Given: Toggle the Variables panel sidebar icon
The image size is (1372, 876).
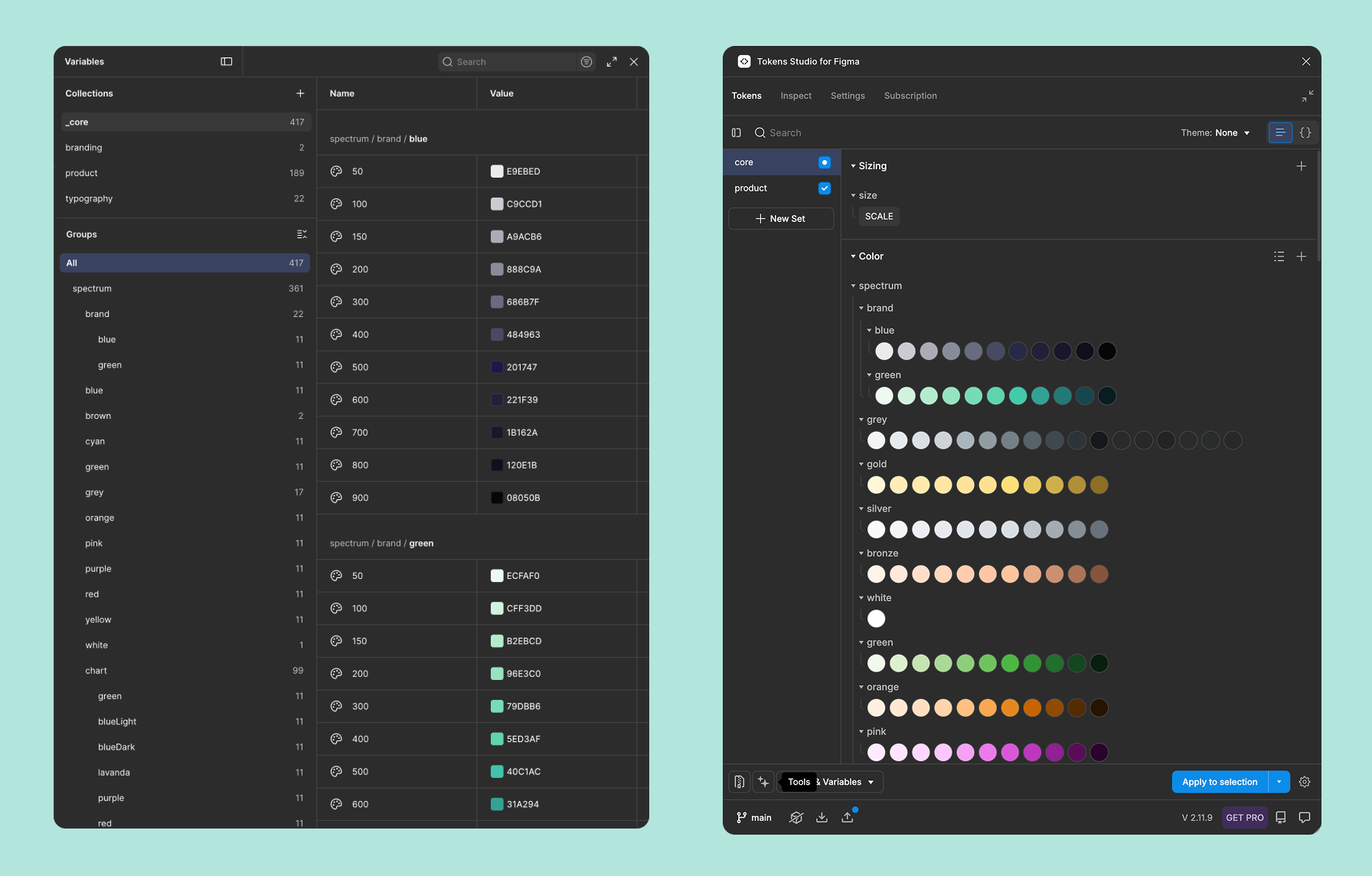Looking at the screenshot, I should tap(227, 61).
